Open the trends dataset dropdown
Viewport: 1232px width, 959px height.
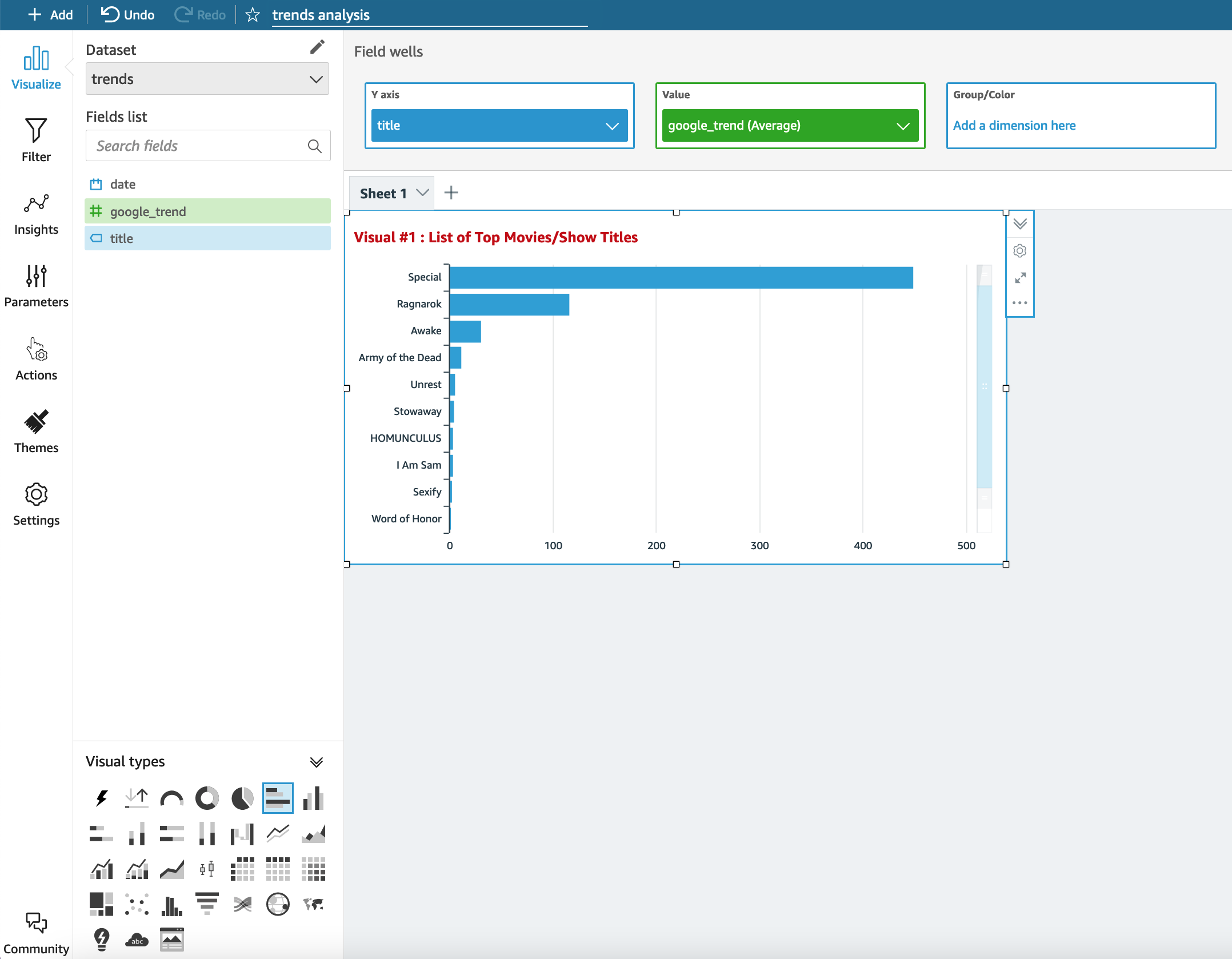pyautogui.click(x=207, y=79)
